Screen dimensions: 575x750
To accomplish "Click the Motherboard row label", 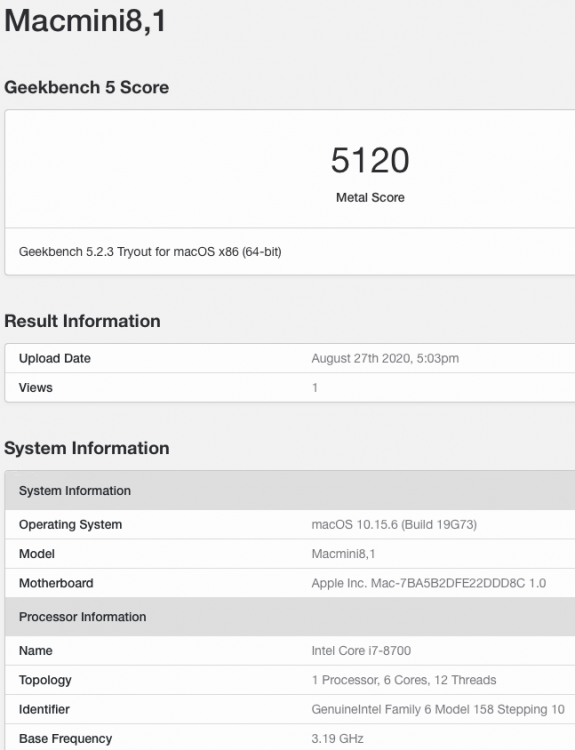I will [x=56, y=583].
